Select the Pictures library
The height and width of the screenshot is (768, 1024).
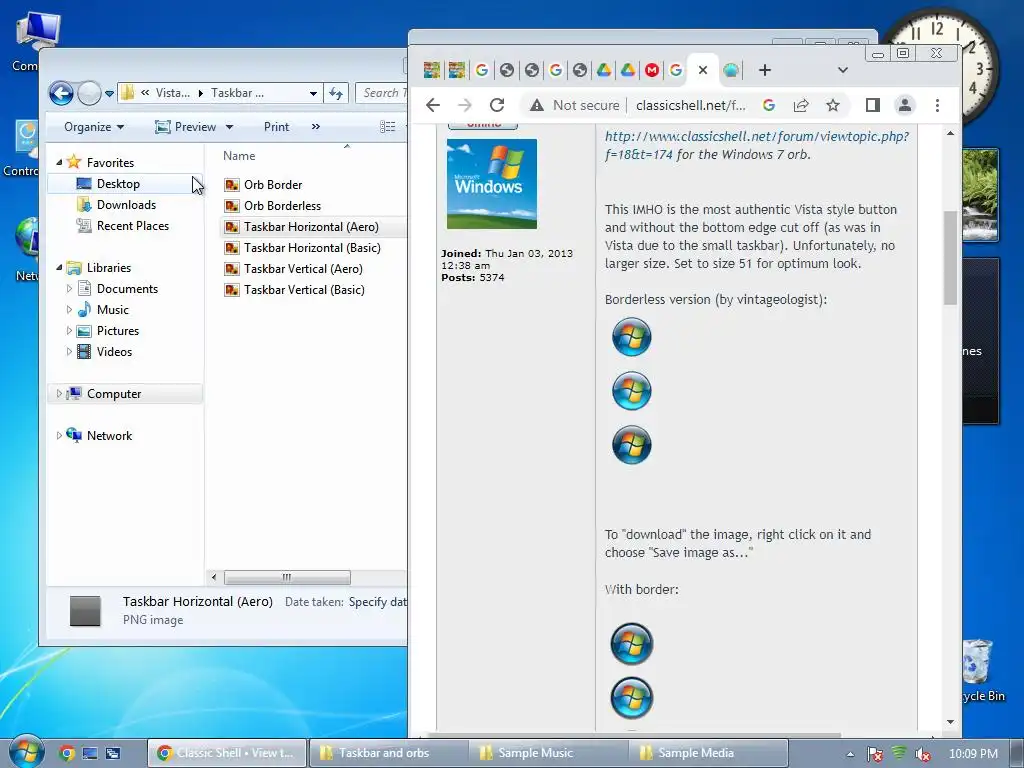(x=118, y=330)
